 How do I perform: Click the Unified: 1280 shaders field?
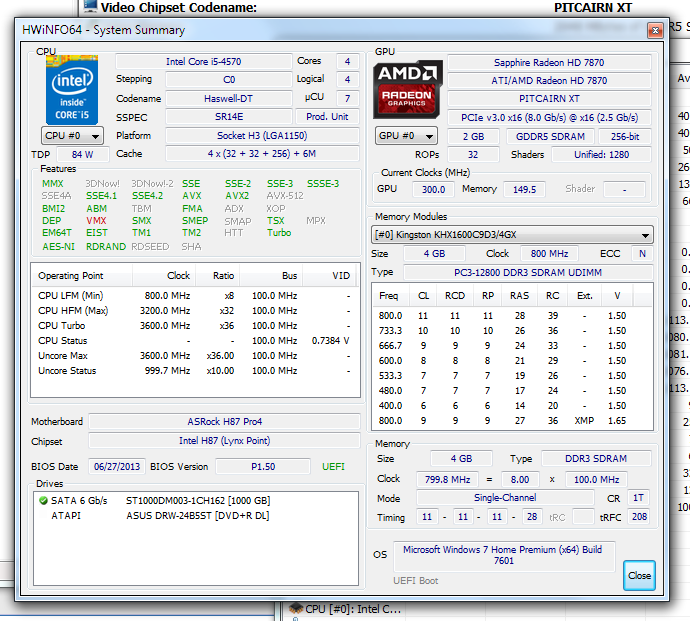[x=601, y=155]
